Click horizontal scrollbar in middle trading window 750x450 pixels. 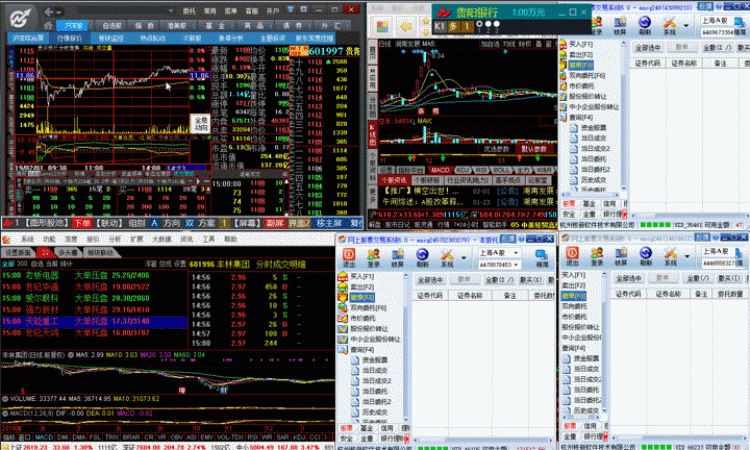click(481, 439)
